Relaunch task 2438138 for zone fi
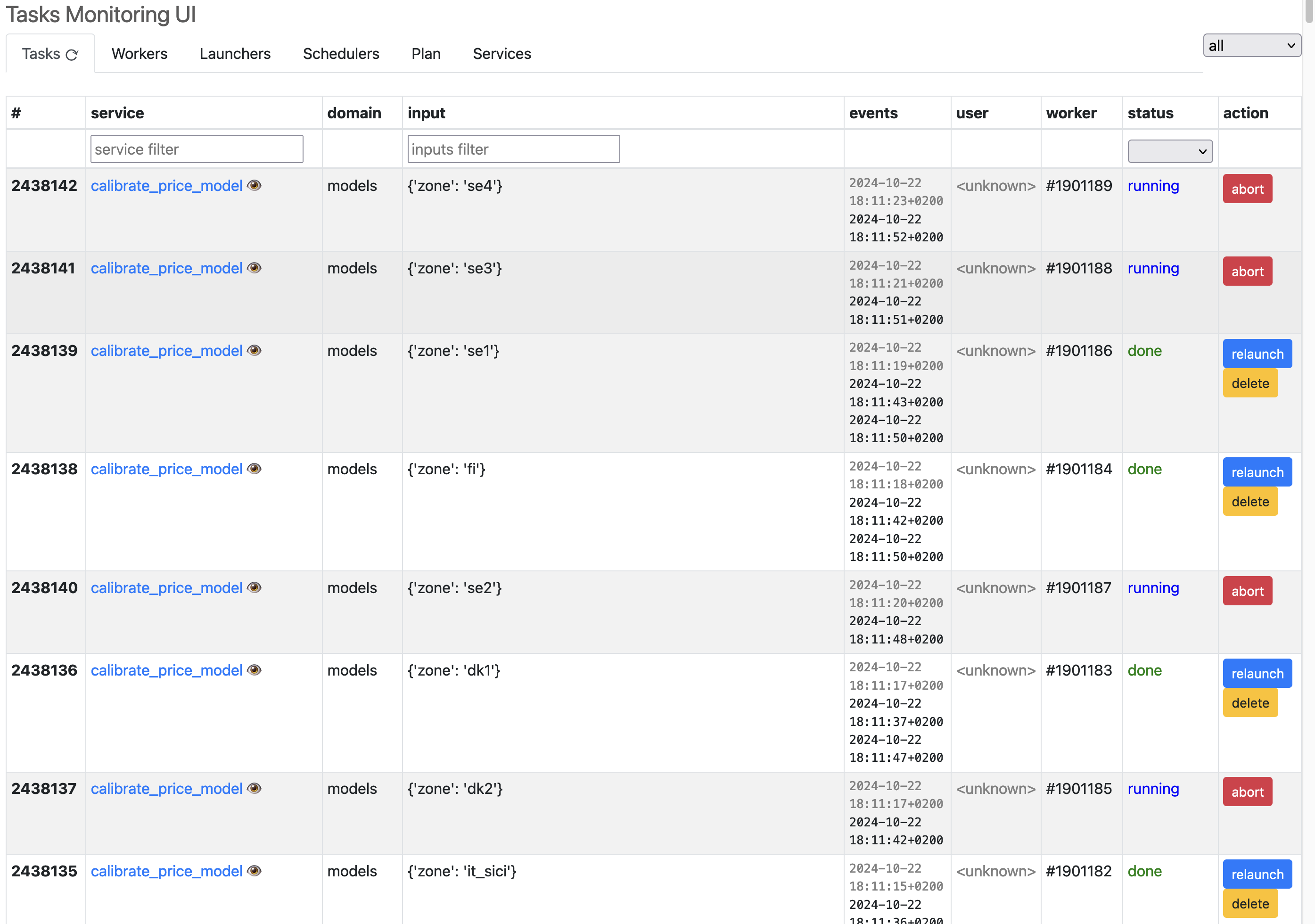Screen dimensions: 1315x924 pyautogui.click(x=1257, y=472)
